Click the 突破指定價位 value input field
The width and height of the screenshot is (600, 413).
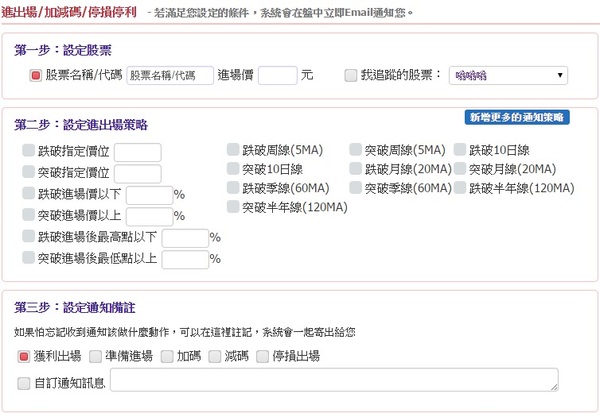137,173
